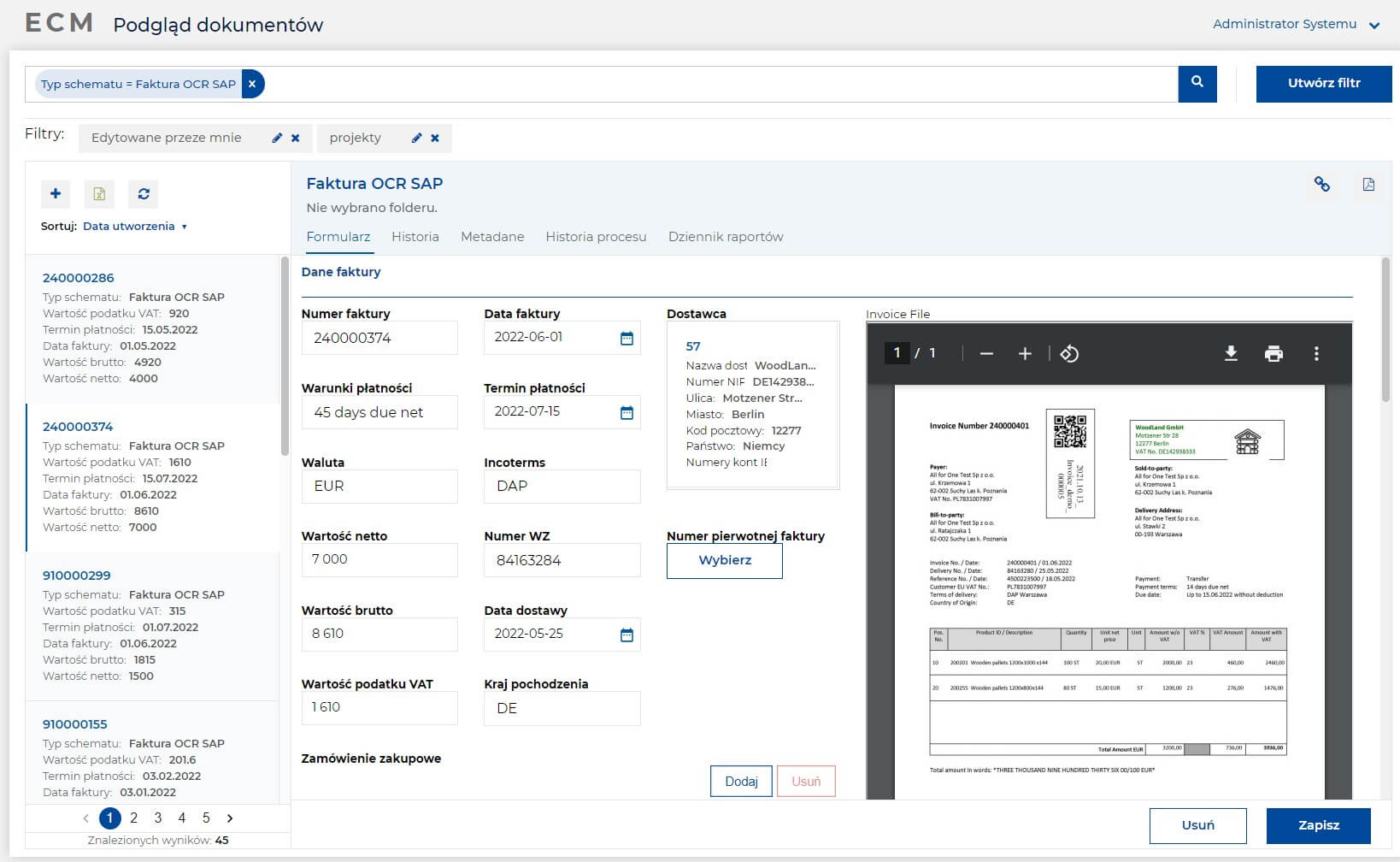Click the 'Dodaj' button
The width and height of the screenshot is (1400, 862).
tap(741, 782)
